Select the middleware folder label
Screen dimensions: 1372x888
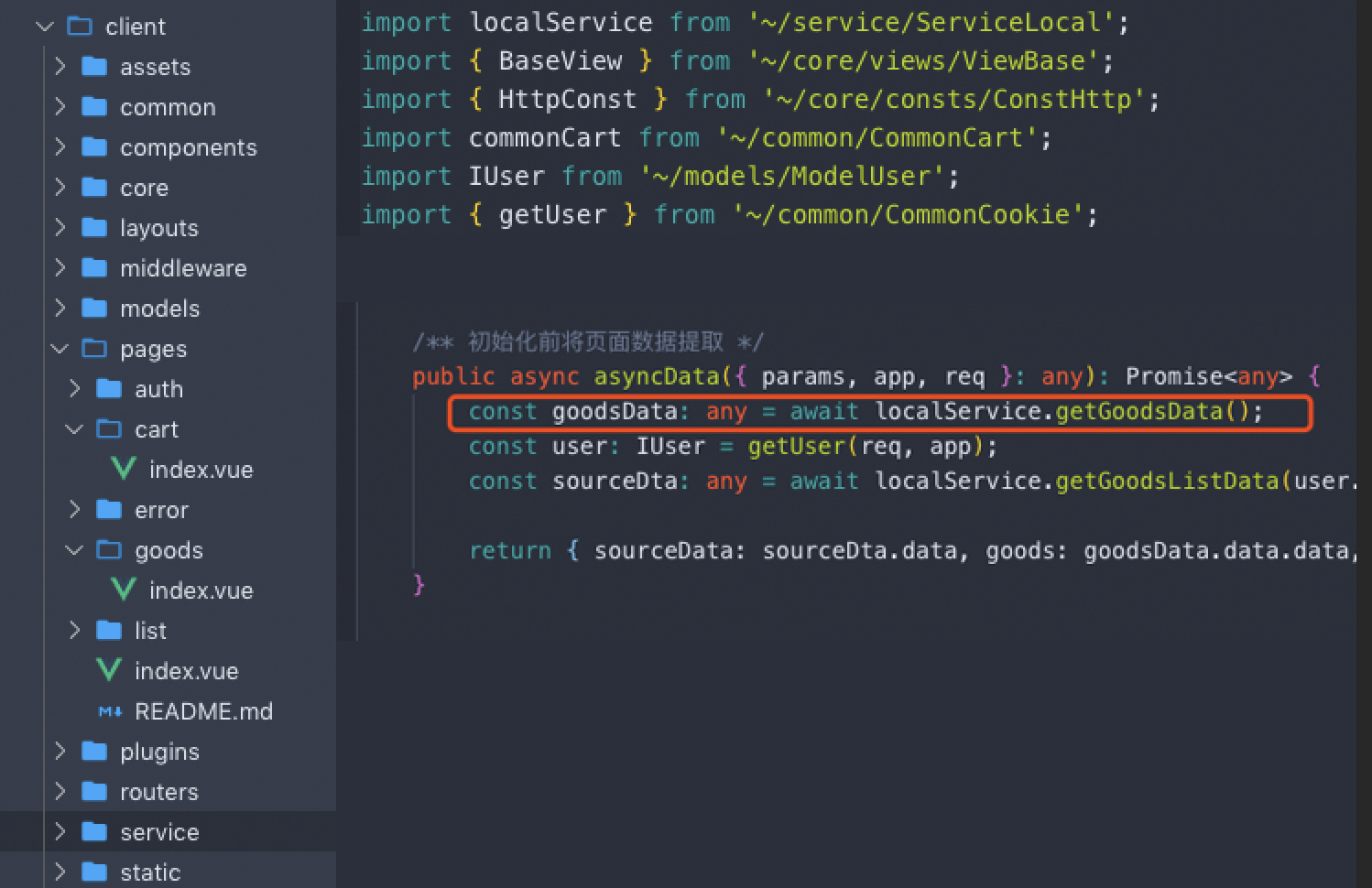point(183,268)
